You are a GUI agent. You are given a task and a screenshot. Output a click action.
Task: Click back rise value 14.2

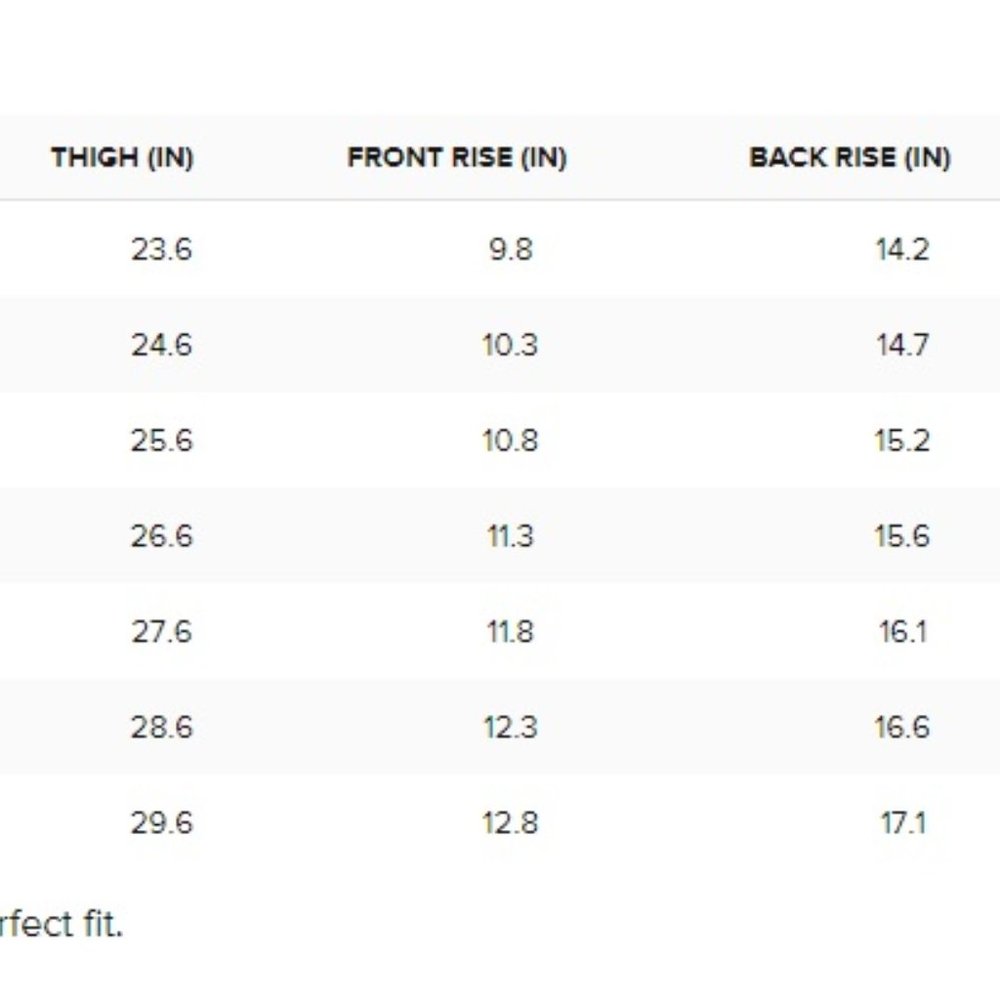point(902,249)
